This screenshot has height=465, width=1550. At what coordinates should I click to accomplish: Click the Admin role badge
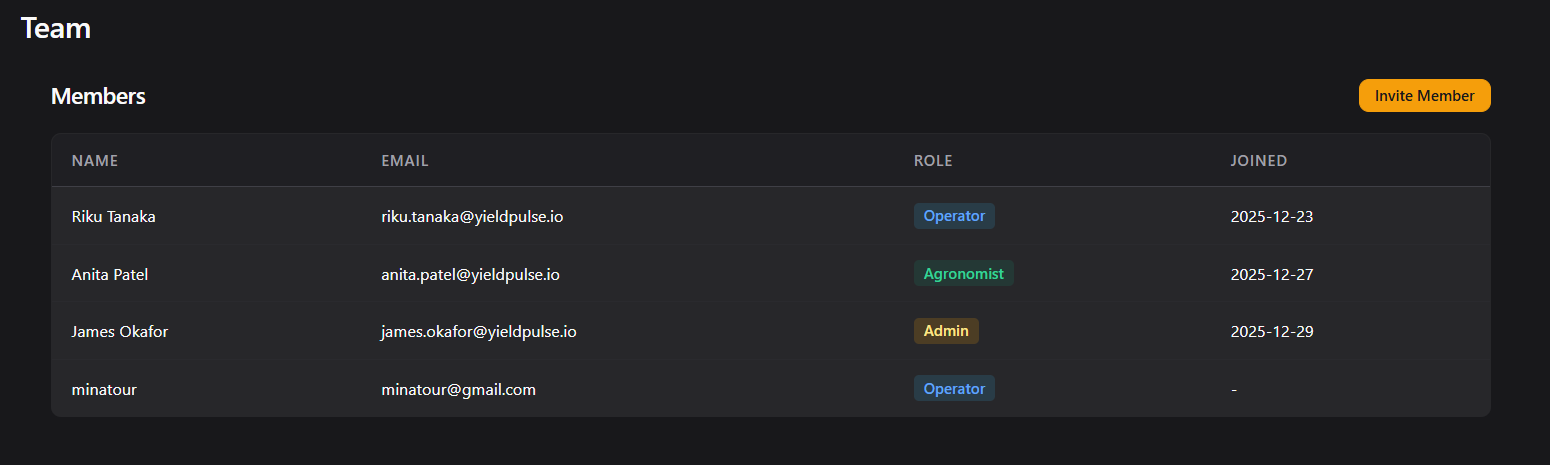946,331
